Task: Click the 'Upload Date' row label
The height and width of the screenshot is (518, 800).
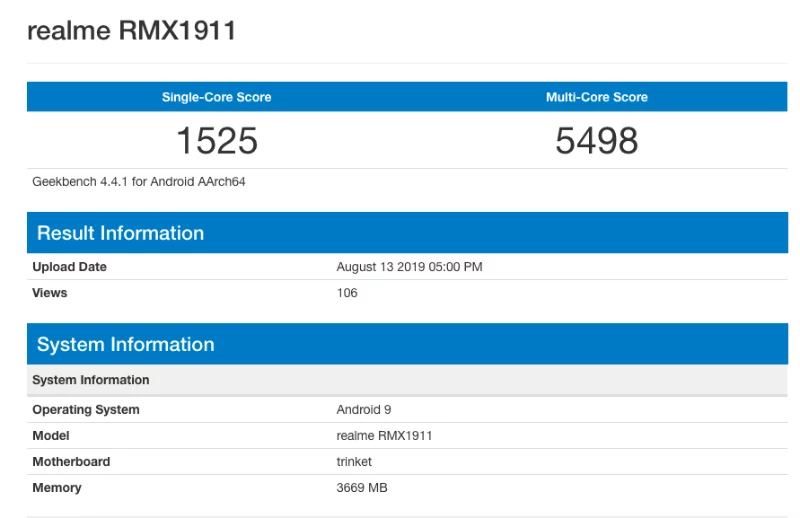Action: click(69, 267)
